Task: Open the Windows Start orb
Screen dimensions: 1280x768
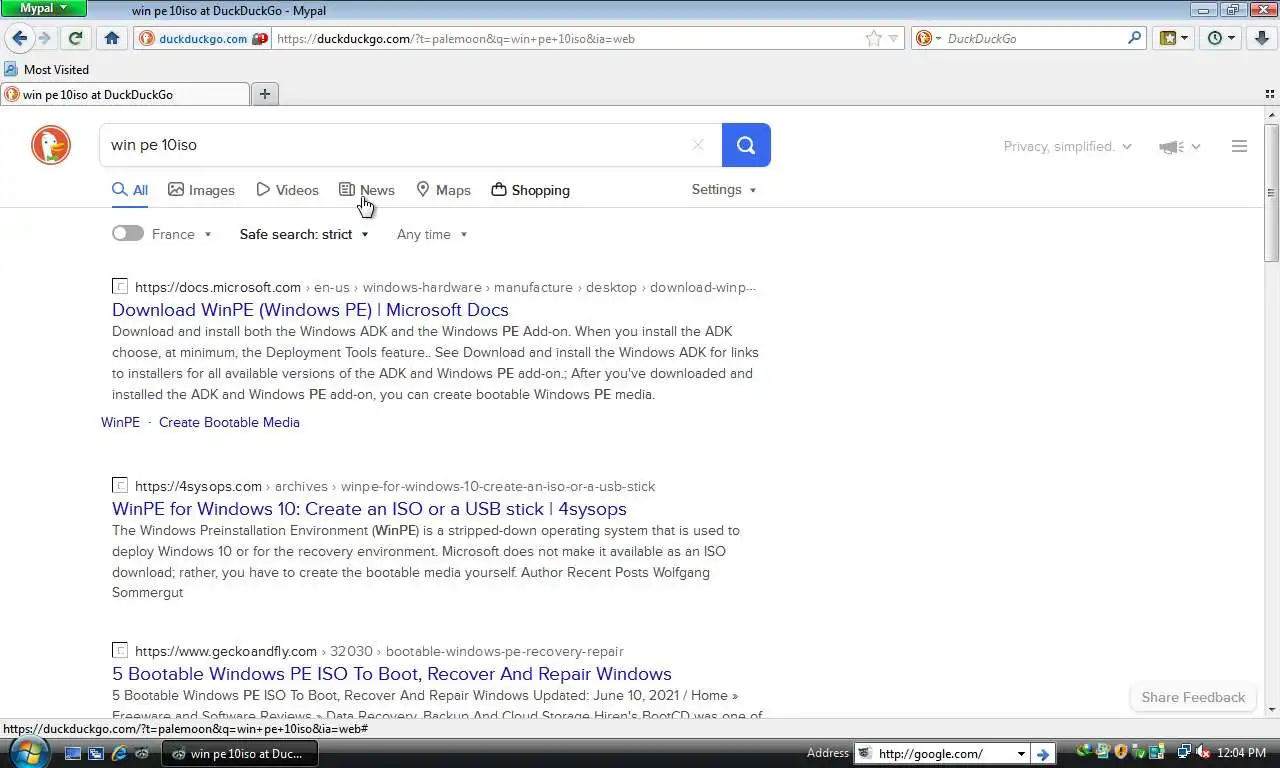Action: tap(28, 752)
